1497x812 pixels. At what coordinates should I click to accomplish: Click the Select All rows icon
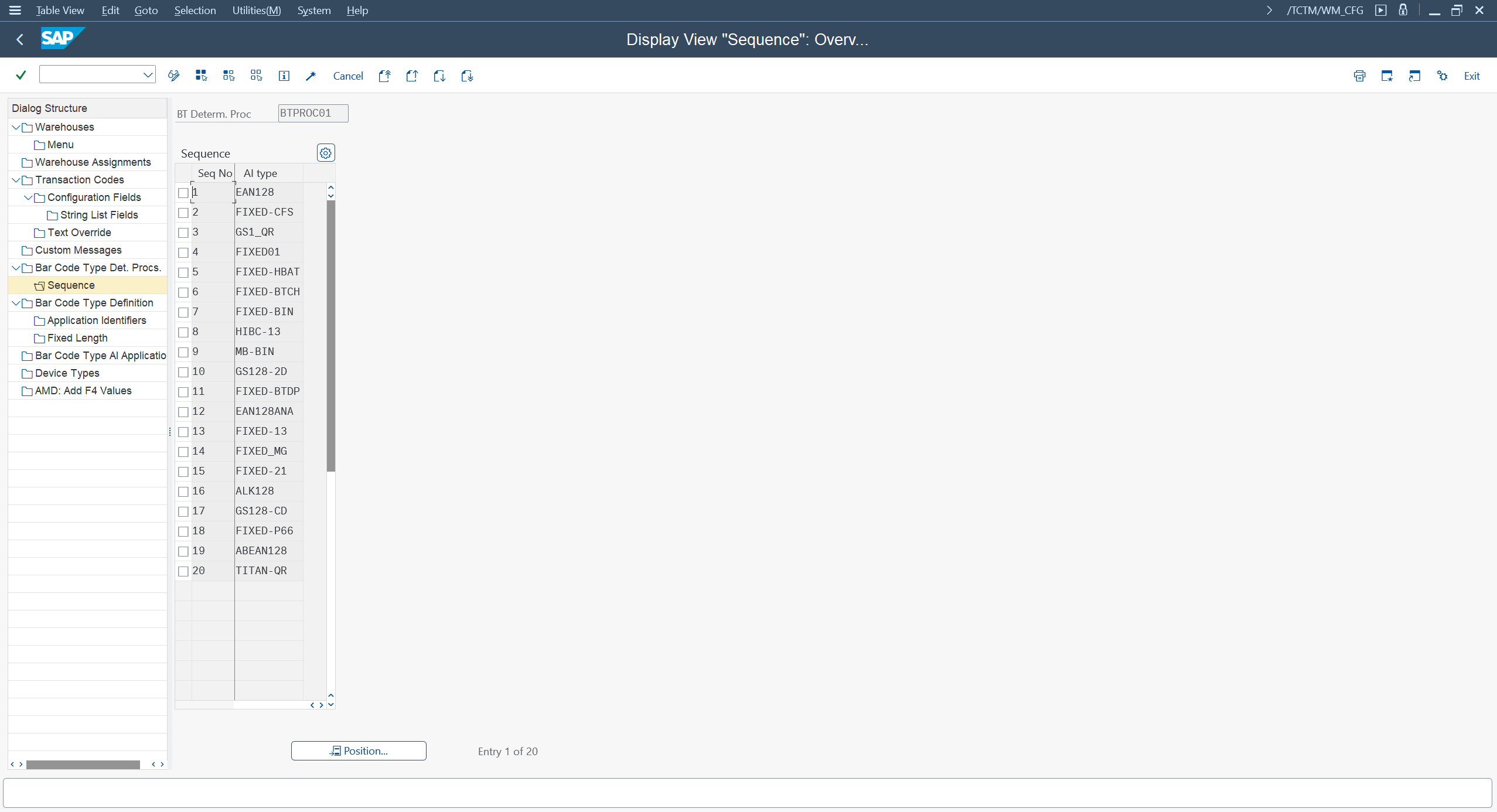tap(201, 76)
